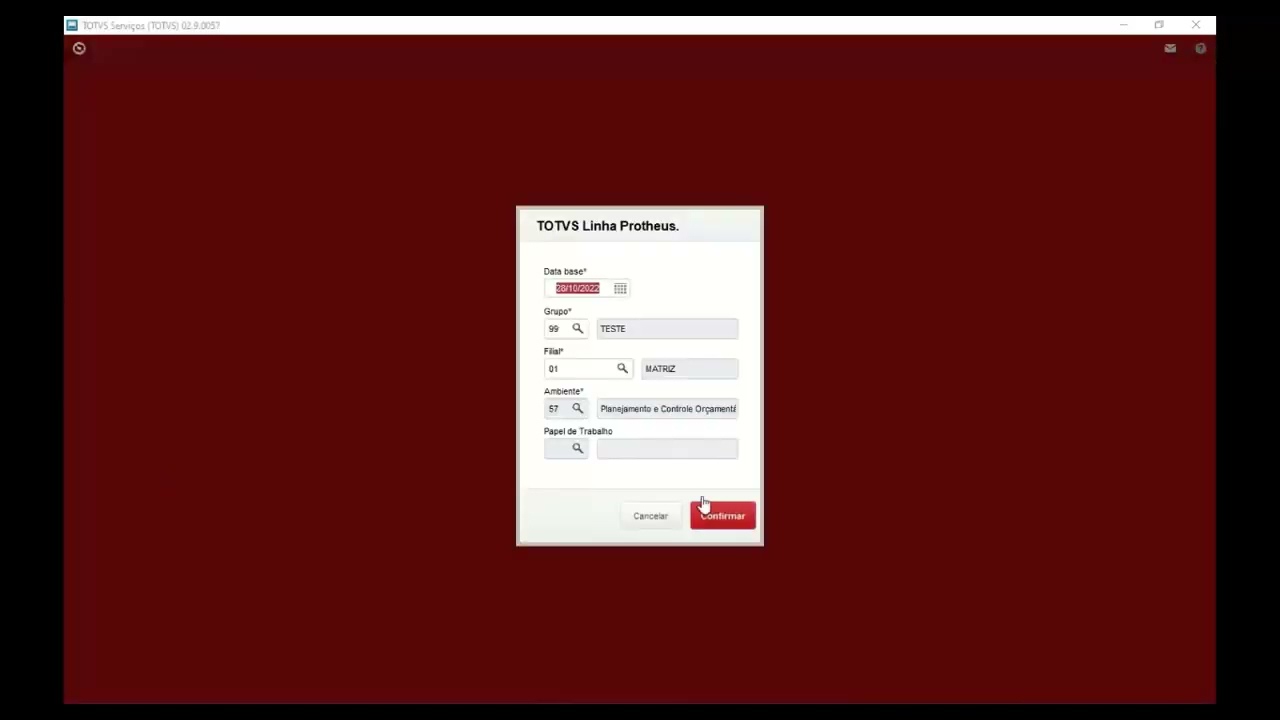Click the TOTVS Linha Protheus dialog title
The height and width of the screenshot is (720, 1280).
pyautogui.click(x=607, y=226)
